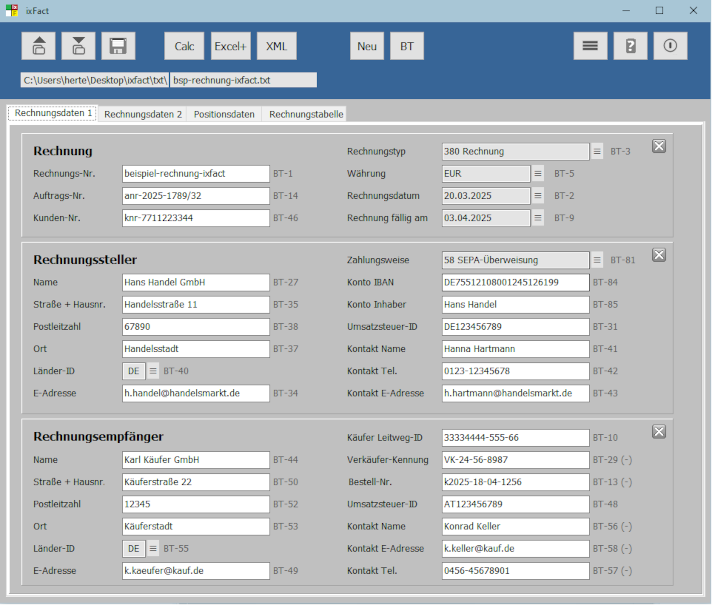Image resolution: width=712 pixels, height=605 pixels.
Task: Click the Käufer Leitweg-ID field
Action: (515, 437)
